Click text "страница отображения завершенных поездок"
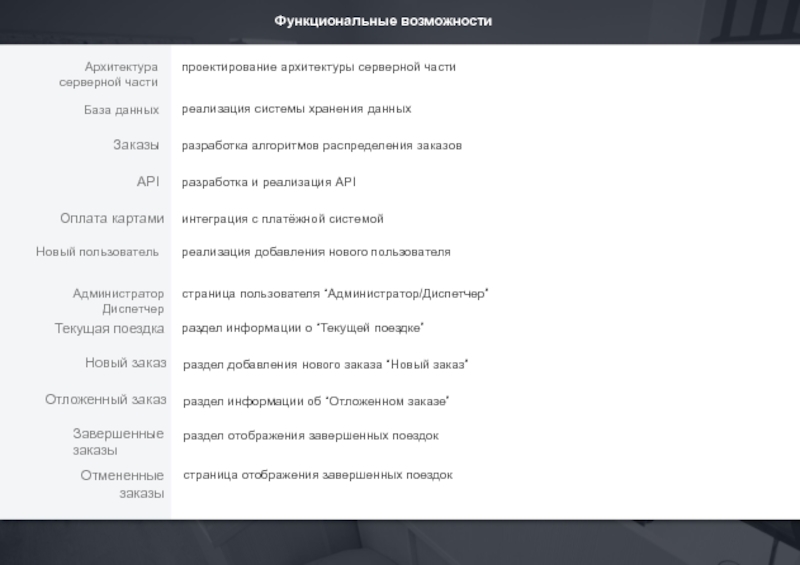Image resolution: width=800 pixels, height=565 pixels. (x=317, y=475)
